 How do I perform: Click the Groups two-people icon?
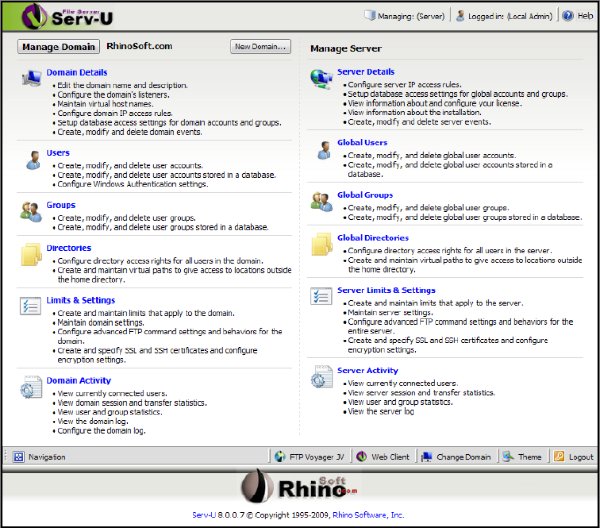tap(31, 212)
